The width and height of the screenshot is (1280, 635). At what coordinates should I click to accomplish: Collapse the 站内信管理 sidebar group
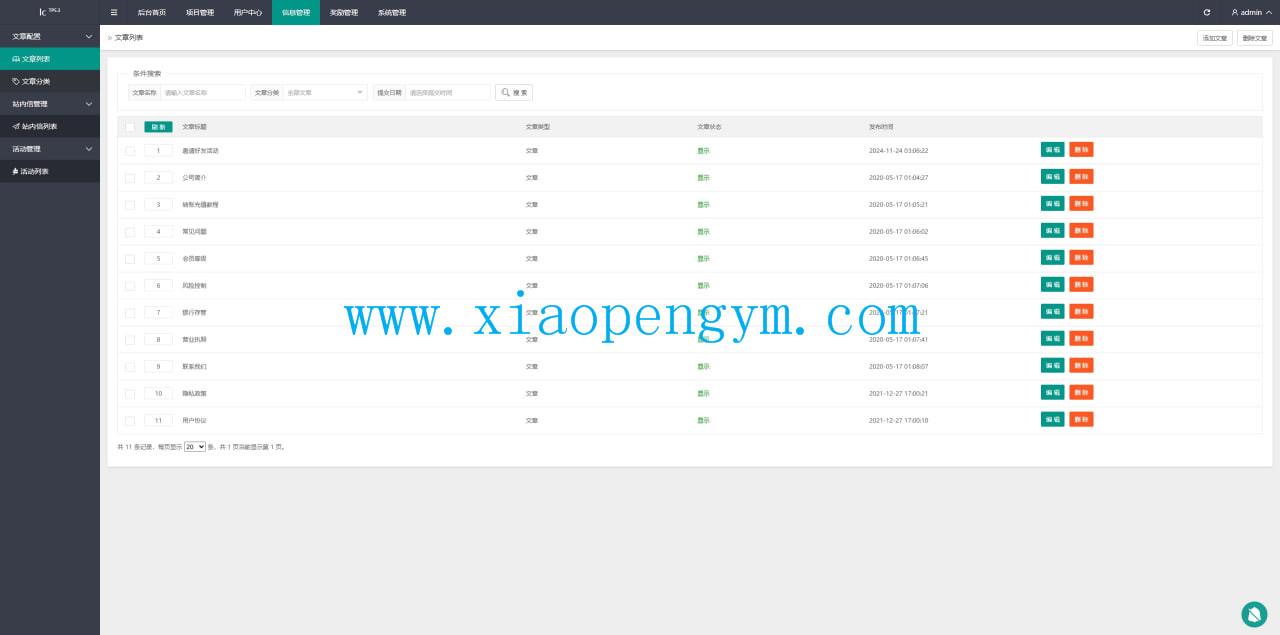(x=50, y=104)
